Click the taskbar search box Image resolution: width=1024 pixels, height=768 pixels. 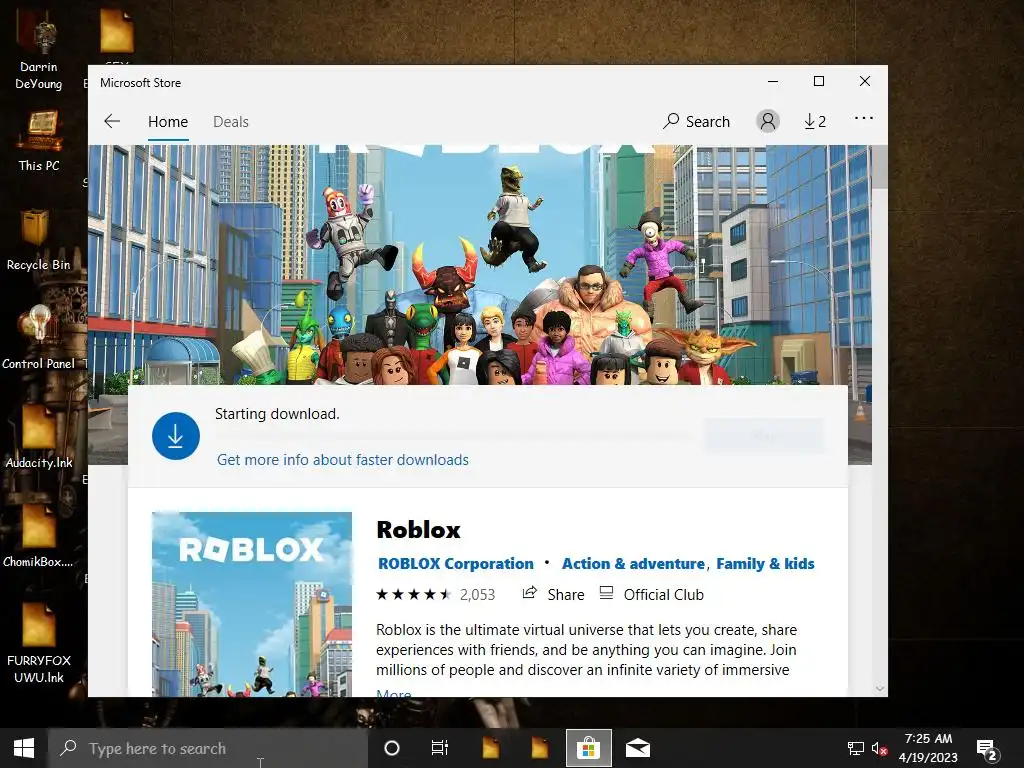(x=208, y=748)
